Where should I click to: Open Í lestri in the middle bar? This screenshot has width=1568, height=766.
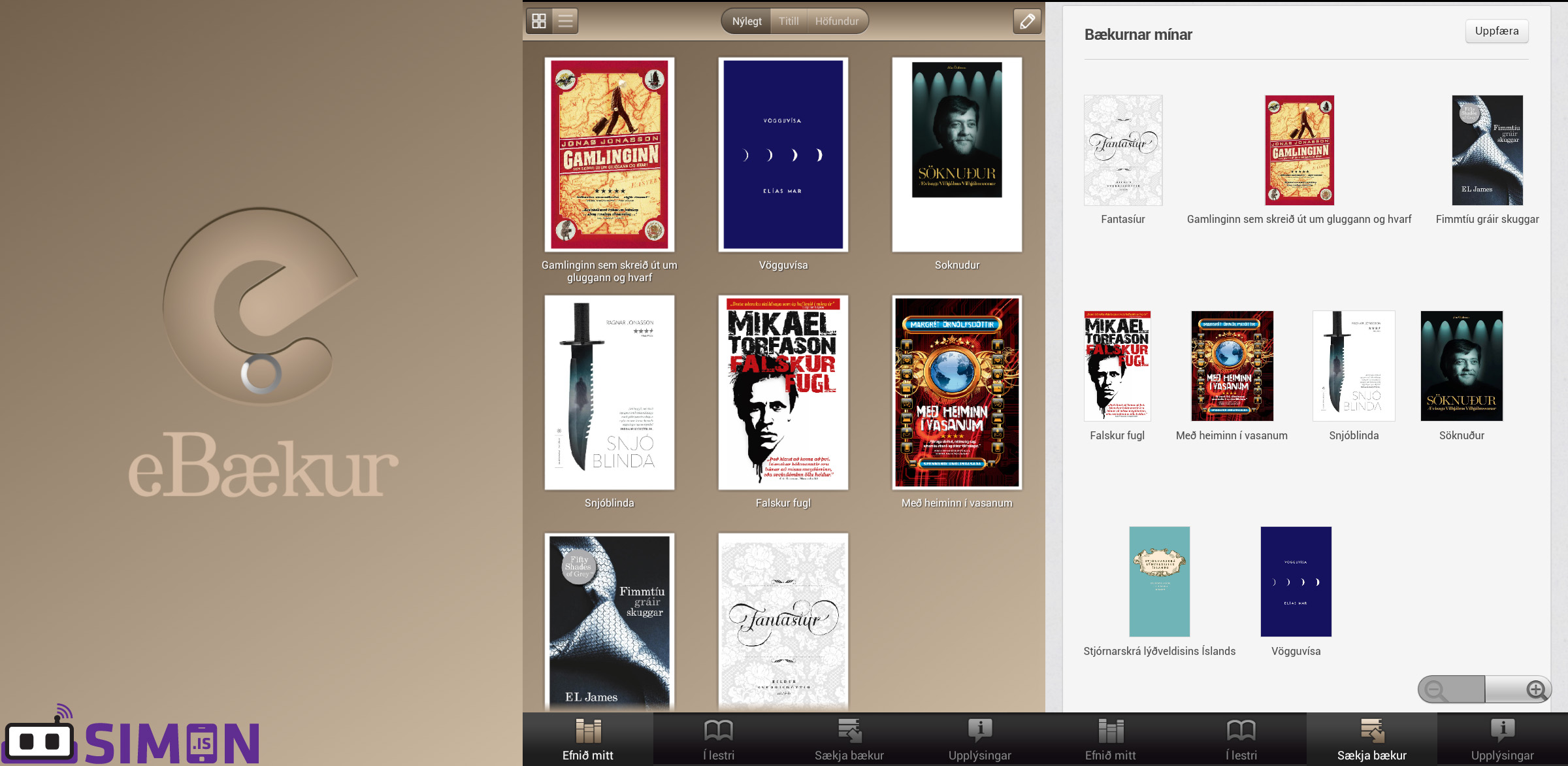[718, 740]
